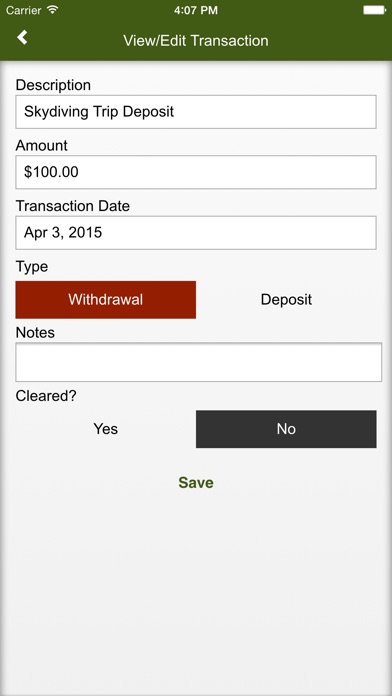Viewport: 392px width, 696px height.
Task: Open the Apr 3, 2015 date picker
Action: pyautogui.click(x=196, y=233)
